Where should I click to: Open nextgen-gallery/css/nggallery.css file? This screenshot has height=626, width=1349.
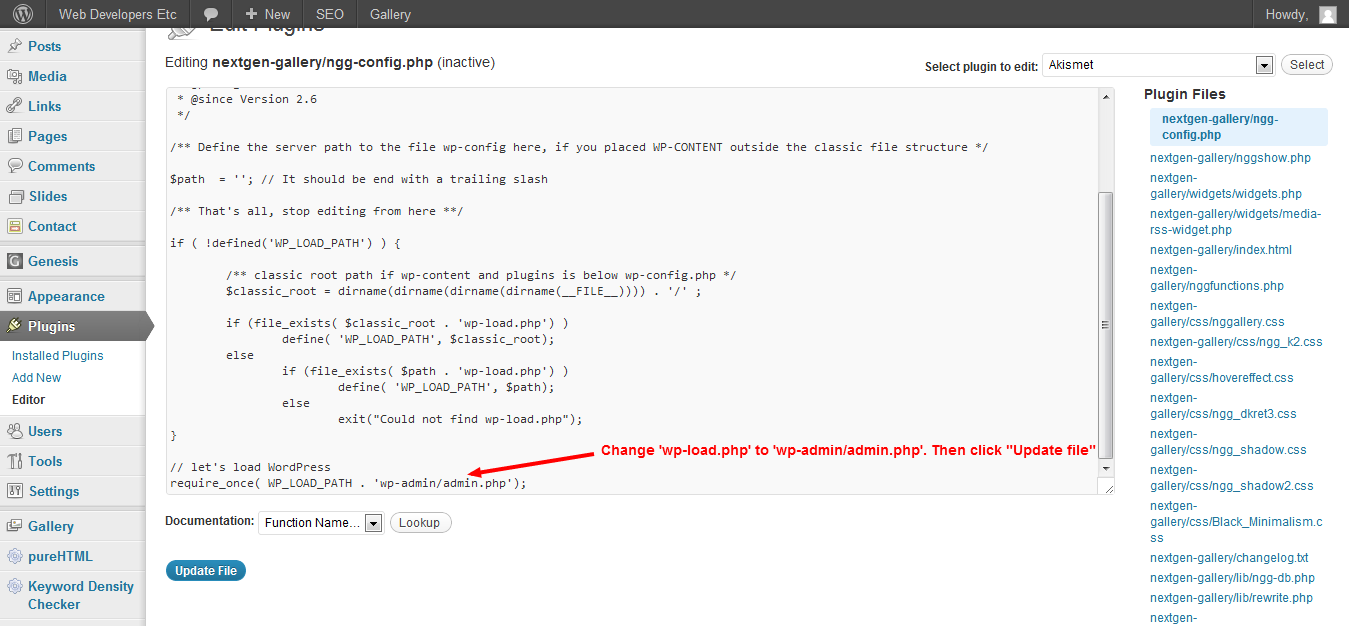pos(1217,313)
